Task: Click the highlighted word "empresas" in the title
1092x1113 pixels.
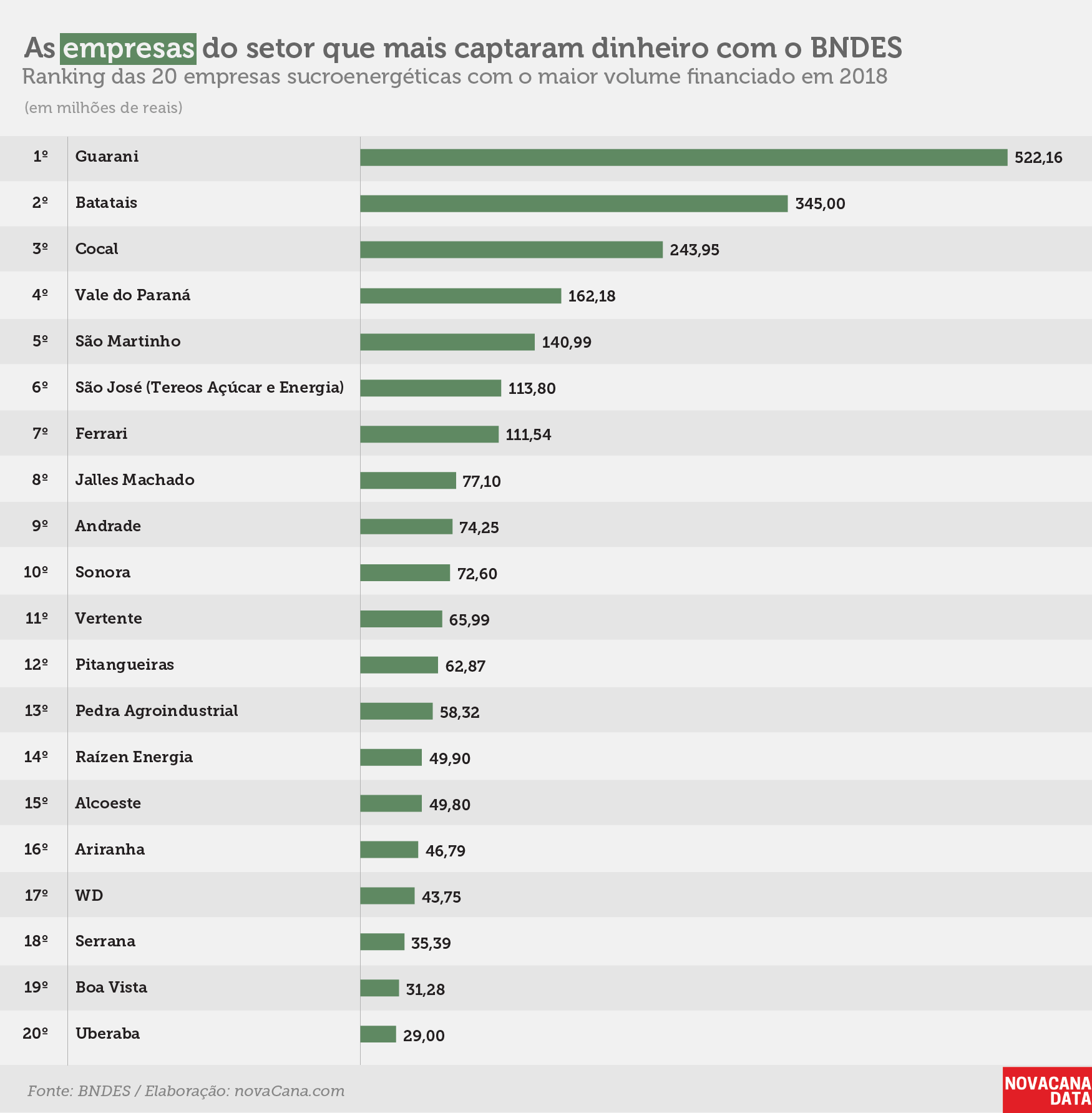Action: 129,49
